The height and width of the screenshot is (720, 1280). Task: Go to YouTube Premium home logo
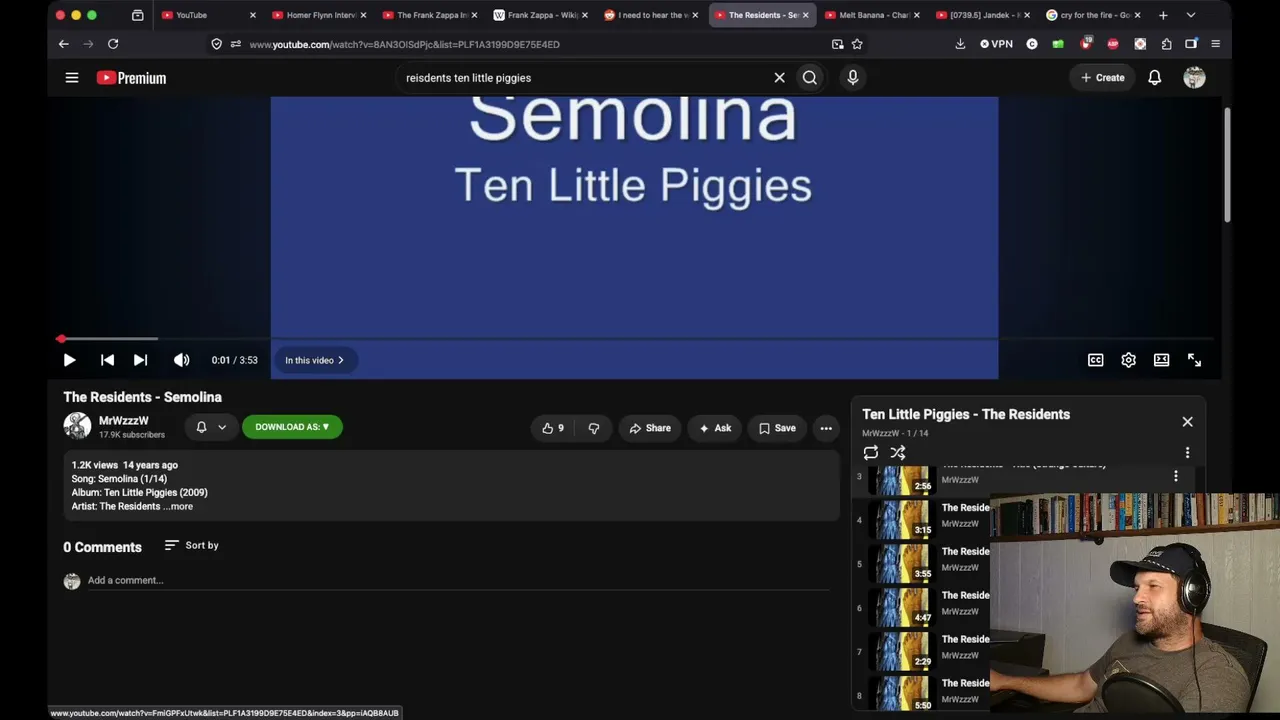131,78
